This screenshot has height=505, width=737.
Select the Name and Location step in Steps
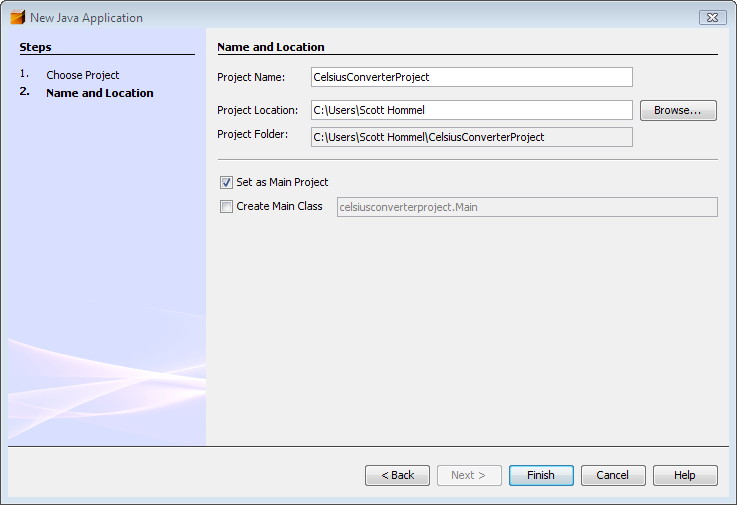pyautogui.click(x=100, y=93)
